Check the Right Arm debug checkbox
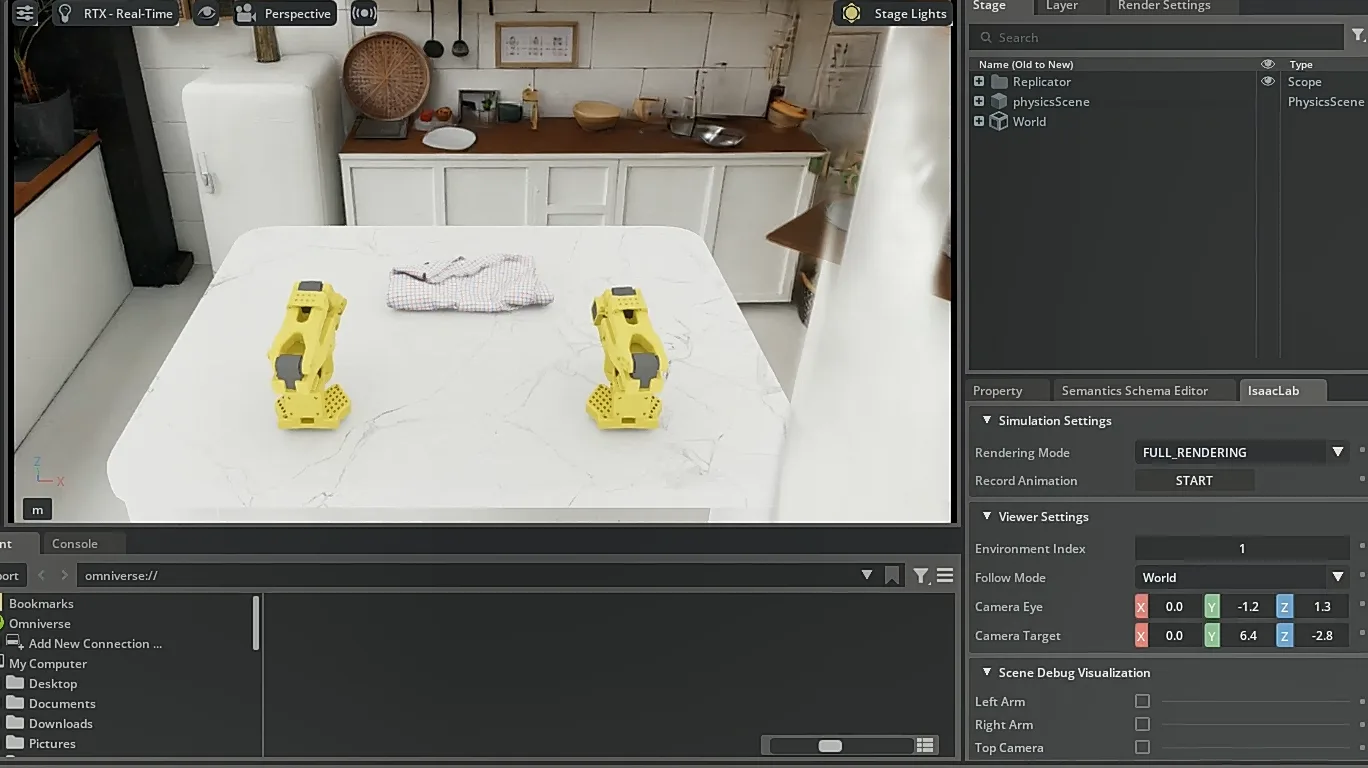Screen dimensions: 1368x768 point(1142,724)
